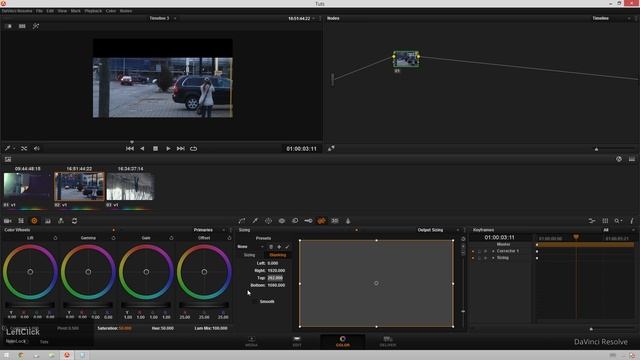
Task: Click the Gain master wheel slider
Action: pos(146,305)
